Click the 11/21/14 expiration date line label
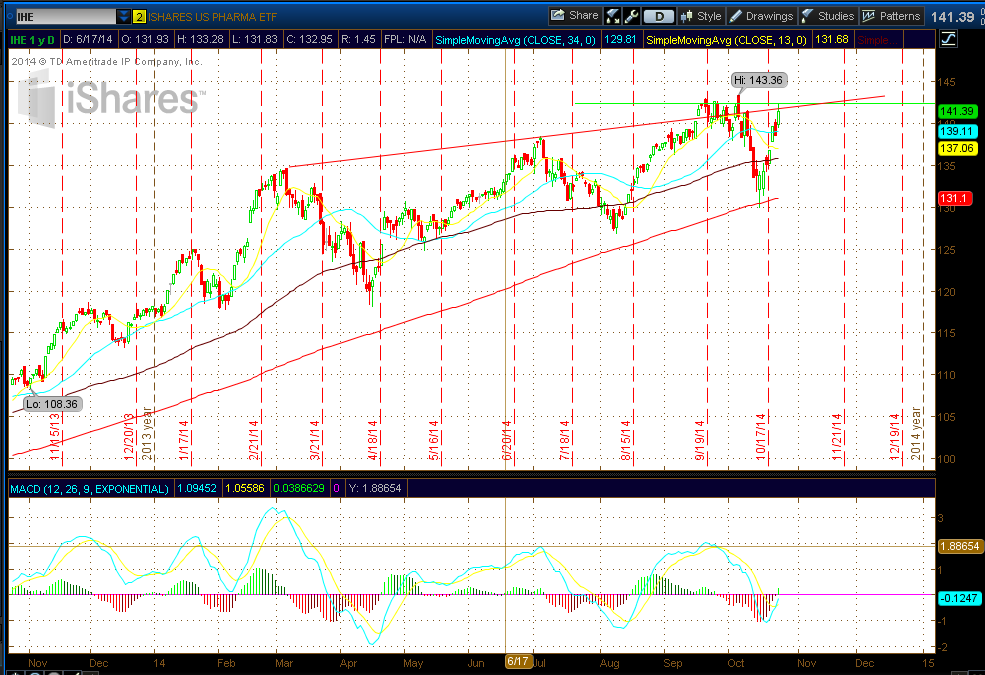985x675 pixels. (837, 437)
